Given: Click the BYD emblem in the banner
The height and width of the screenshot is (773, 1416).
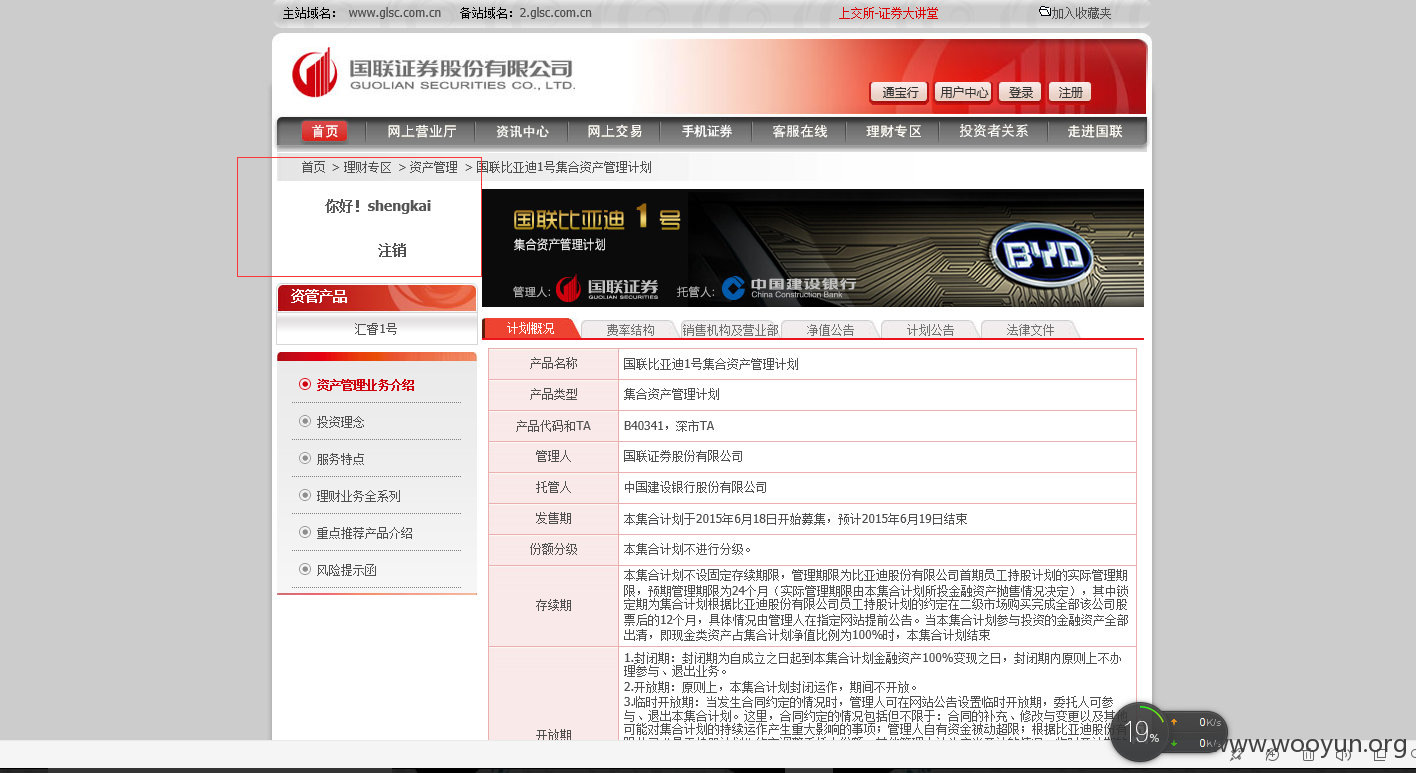Looking at the screenshot, I should point(1042,257).
